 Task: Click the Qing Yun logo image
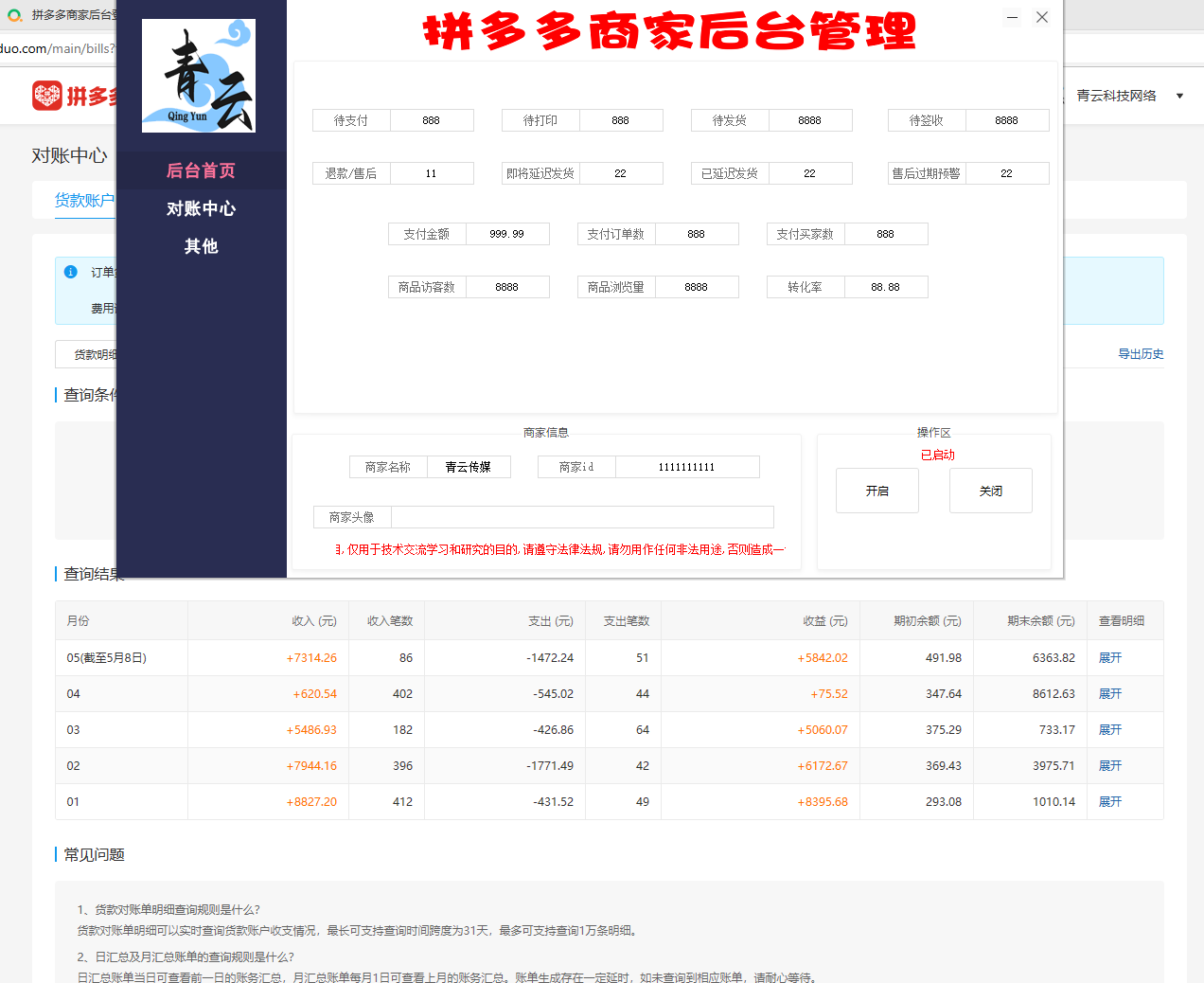(x=199, y=76)
